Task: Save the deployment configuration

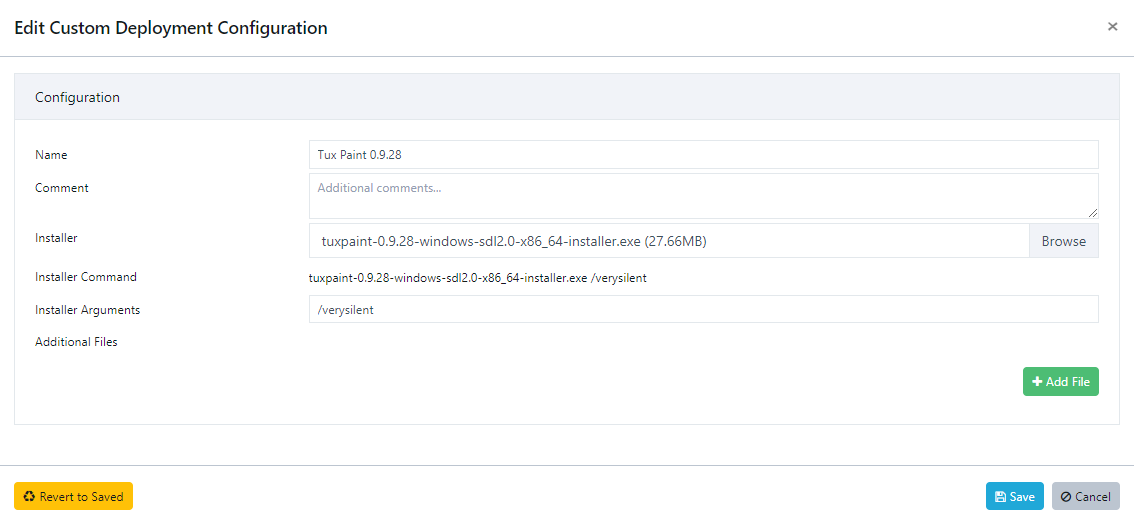Action: (1015, 497)
